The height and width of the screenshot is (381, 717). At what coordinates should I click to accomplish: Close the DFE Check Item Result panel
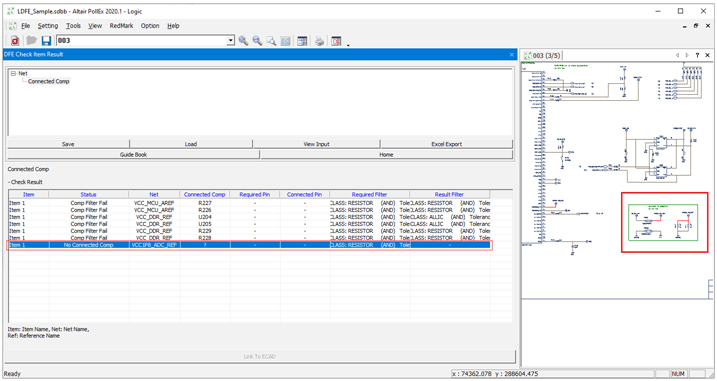coord(512,54)
